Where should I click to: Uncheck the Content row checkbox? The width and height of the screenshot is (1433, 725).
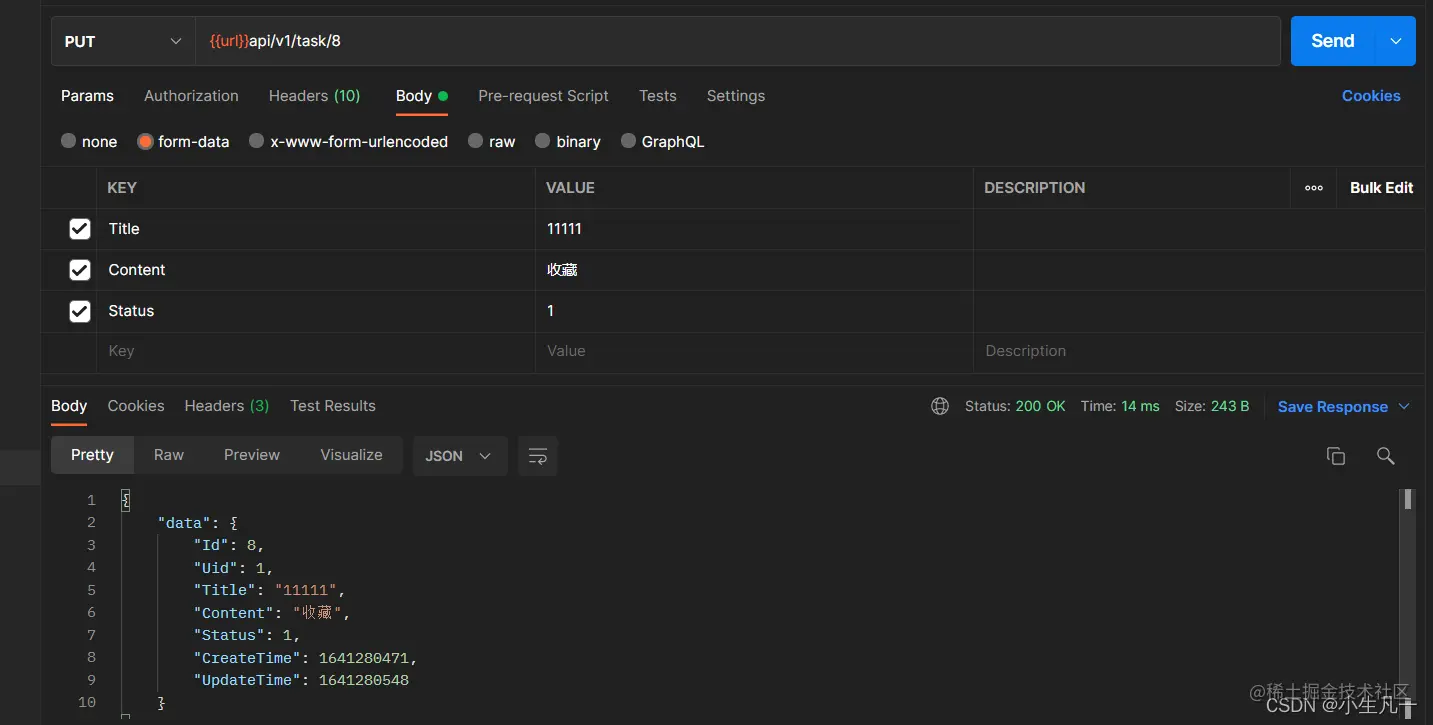80,270
